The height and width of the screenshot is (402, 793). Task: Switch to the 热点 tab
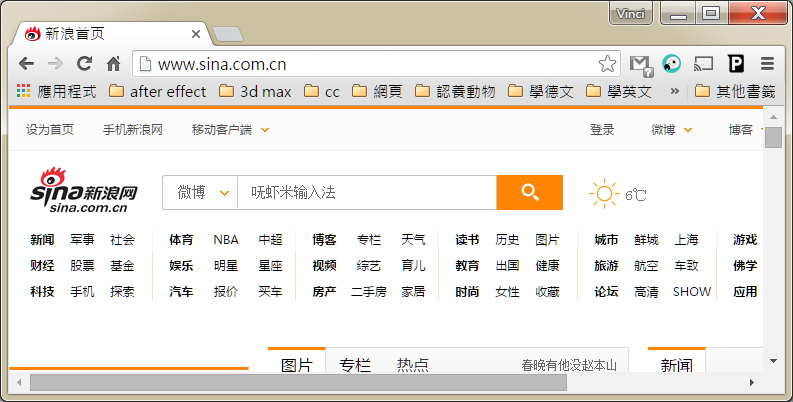pos(413,365)
